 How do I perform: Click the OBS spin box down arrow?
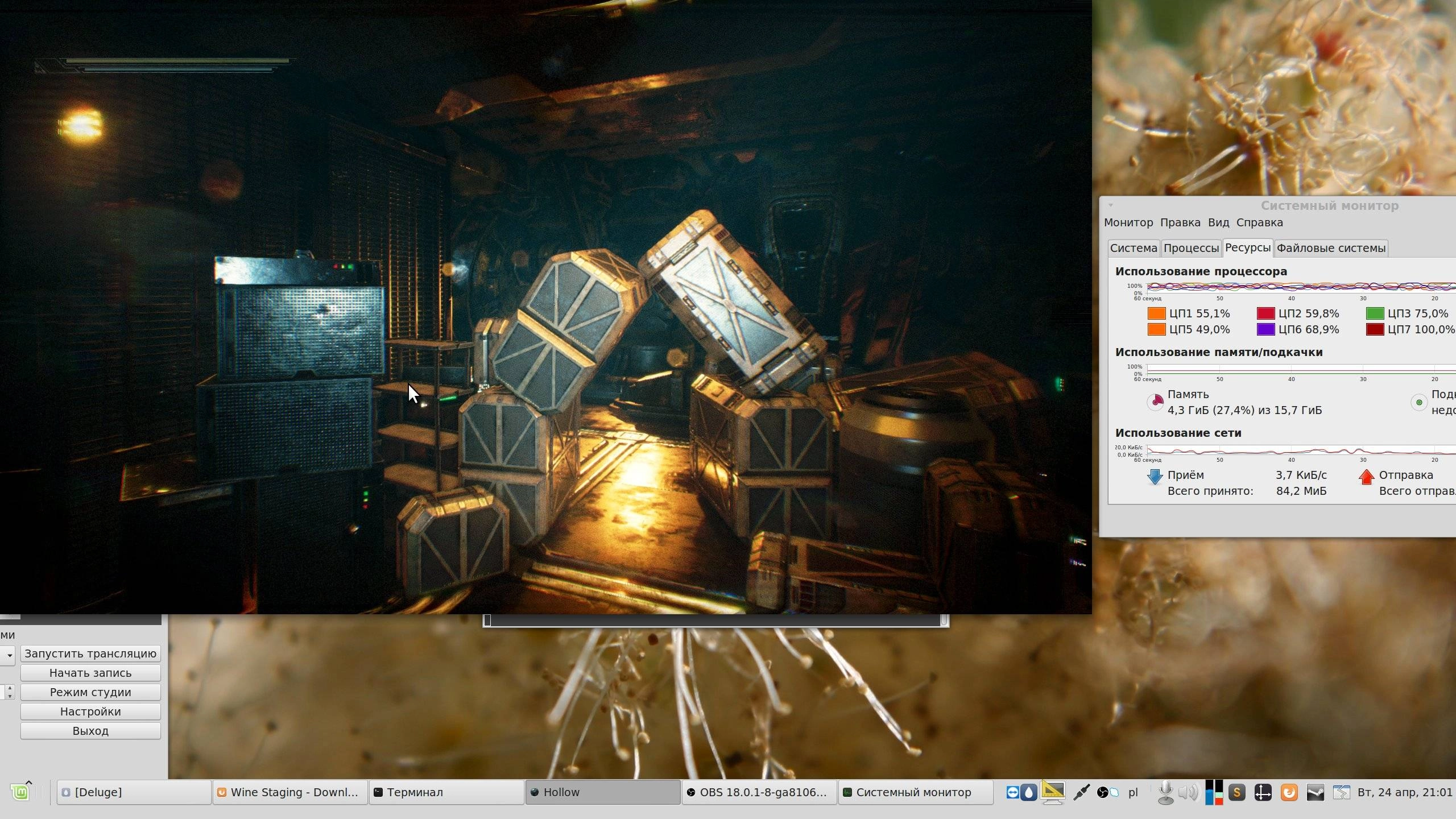coord(9,696)
